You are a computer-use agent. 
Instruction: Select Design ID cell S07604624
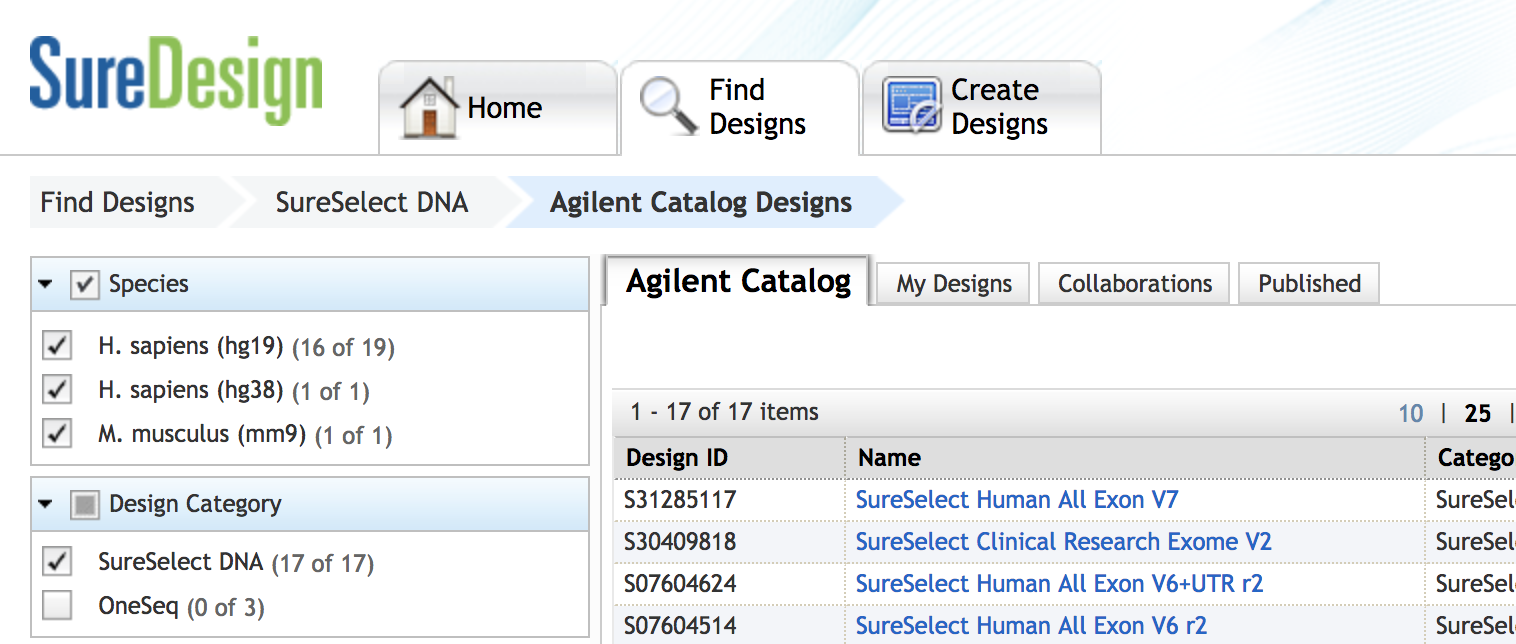(x=680, y=584)
